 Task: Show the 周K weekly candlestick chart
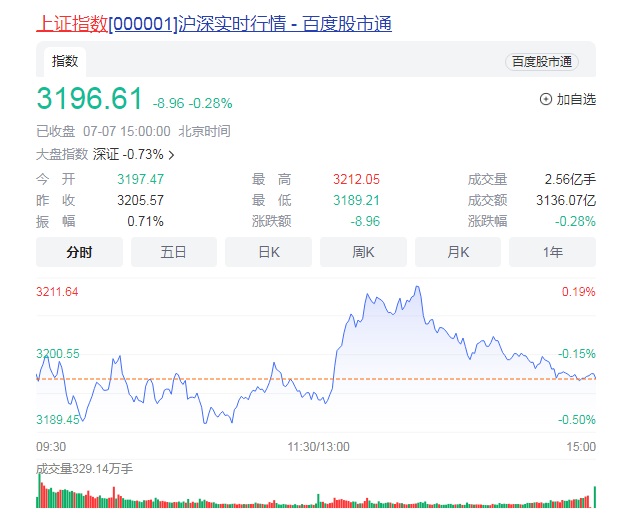click(x=363, y=252)
